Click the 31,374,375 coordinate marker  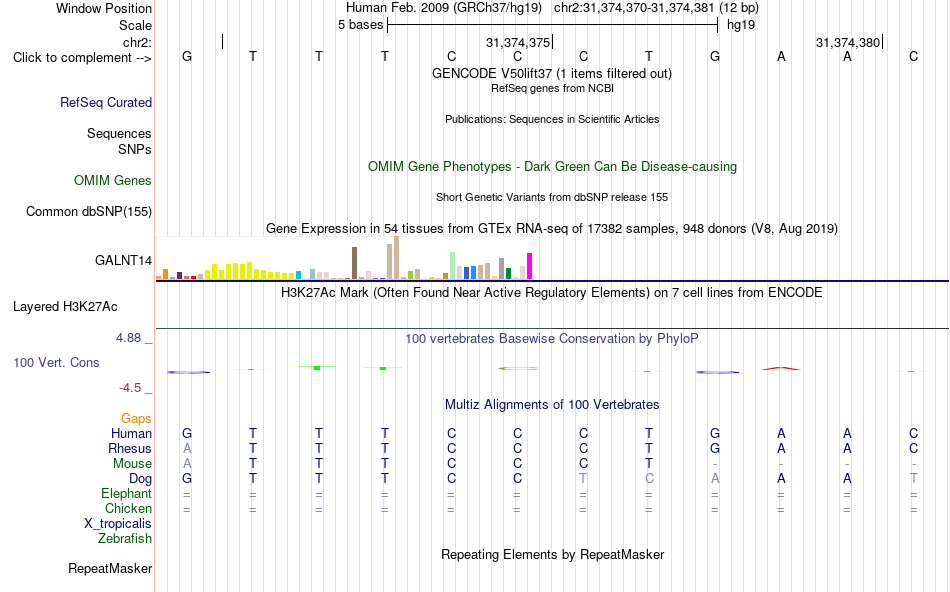pos(518,42)
